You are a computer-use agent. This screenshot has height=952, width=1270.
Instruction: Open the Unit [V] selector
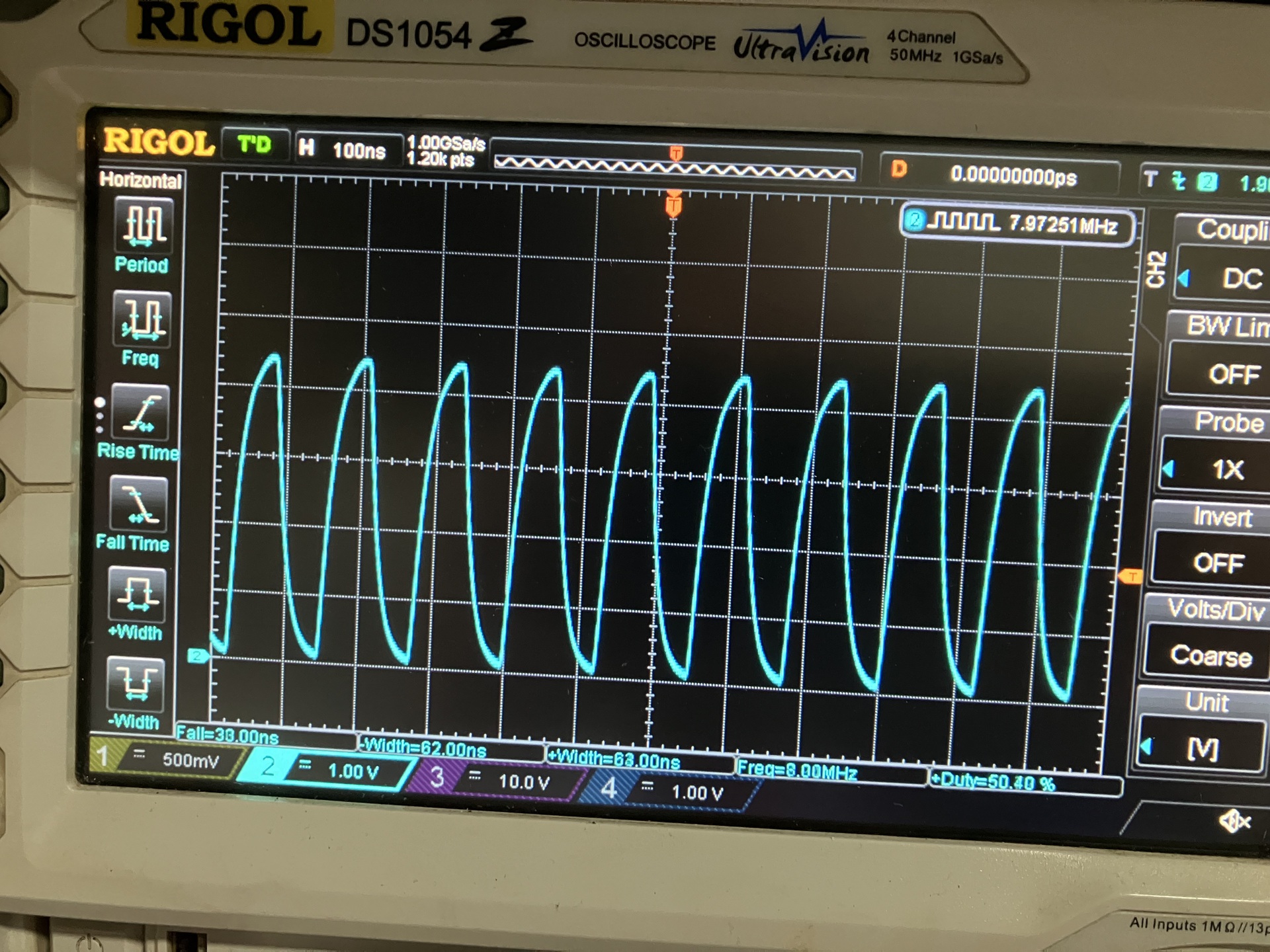[1202, 749]
